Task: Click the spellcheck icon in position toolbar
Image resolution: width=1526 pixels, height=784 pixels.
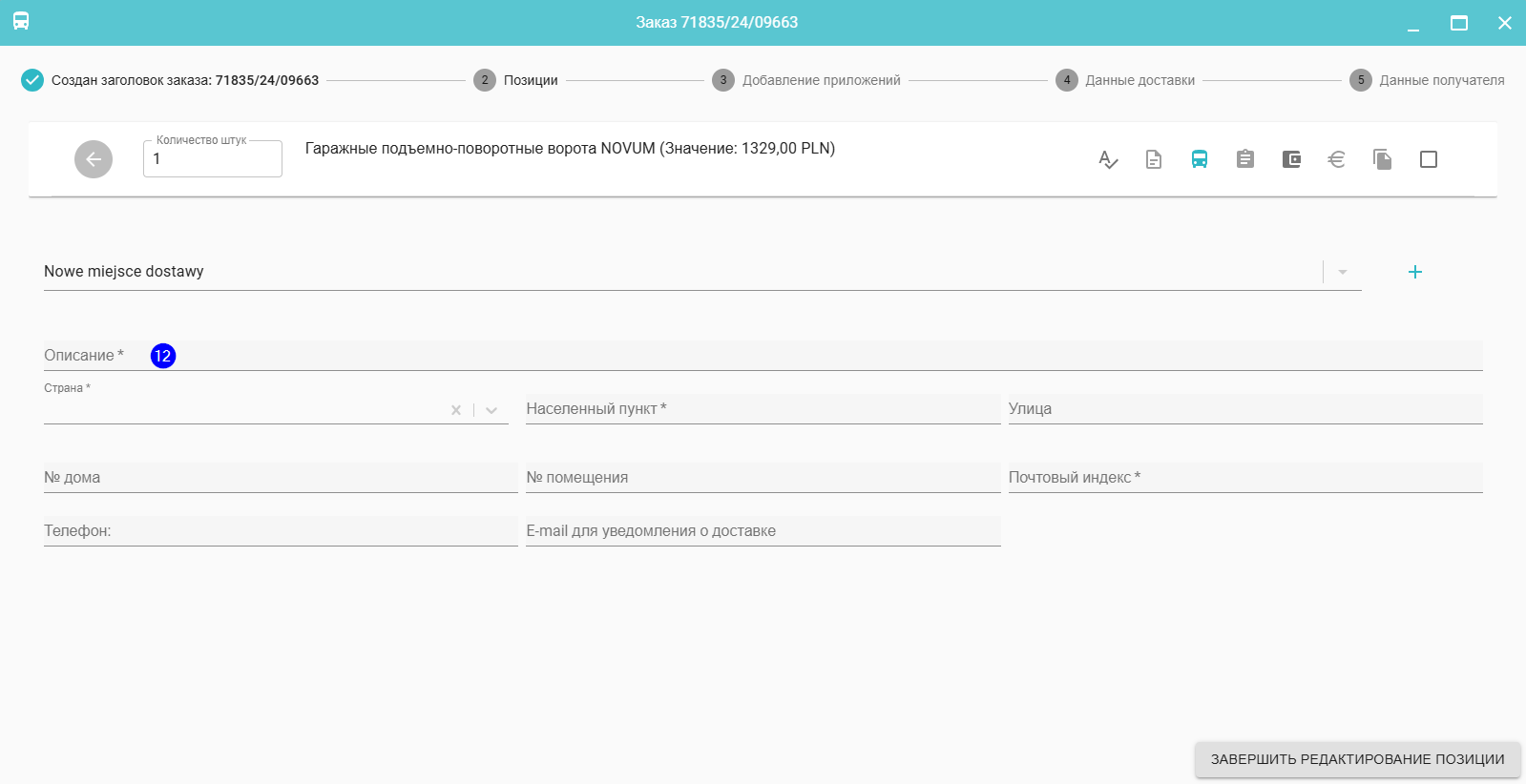Action: point(1108,159)
